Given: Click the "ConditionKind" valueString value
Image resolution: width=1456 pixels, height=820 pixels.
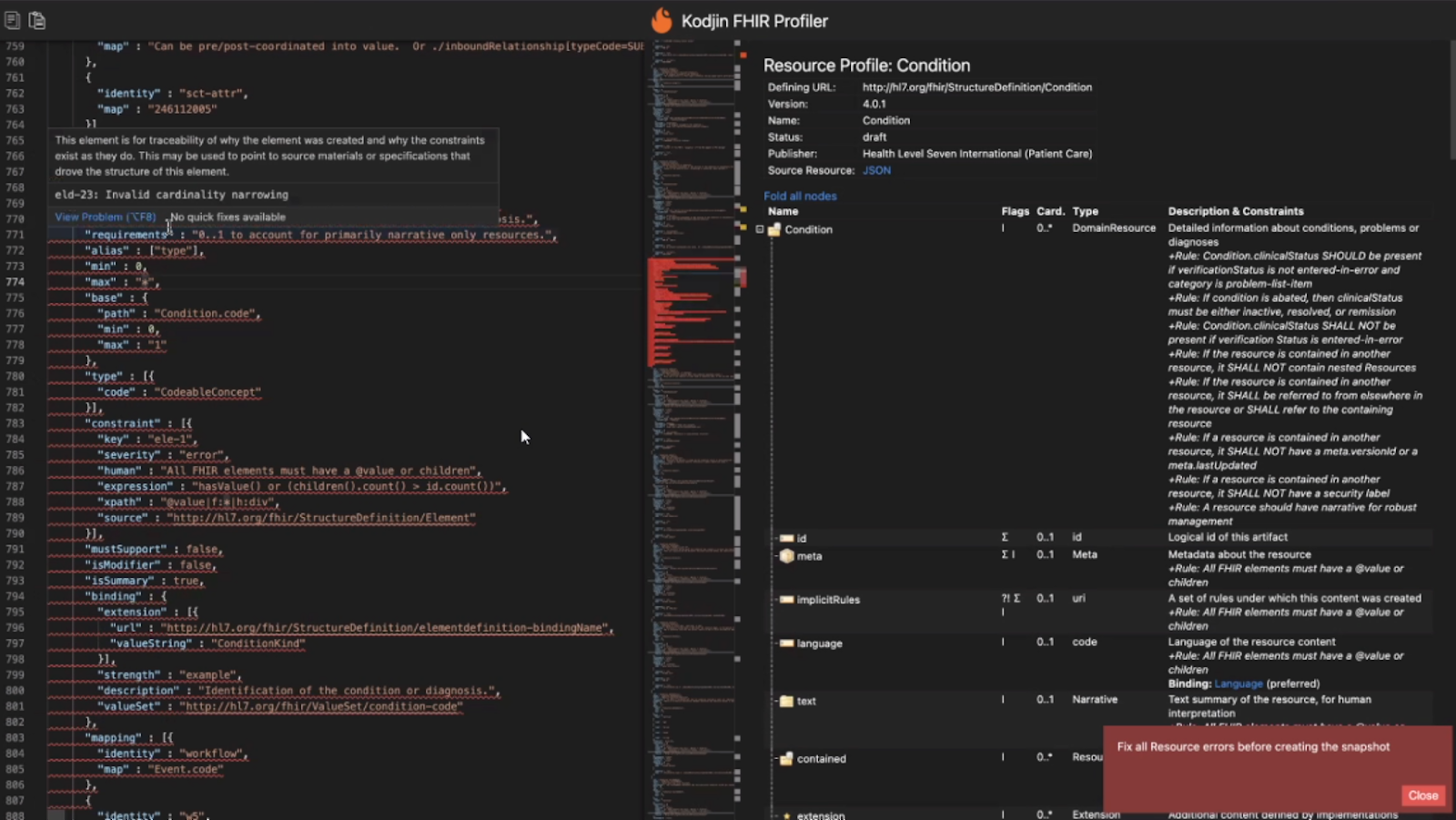Looking at the screenshot, I should 258,643.
